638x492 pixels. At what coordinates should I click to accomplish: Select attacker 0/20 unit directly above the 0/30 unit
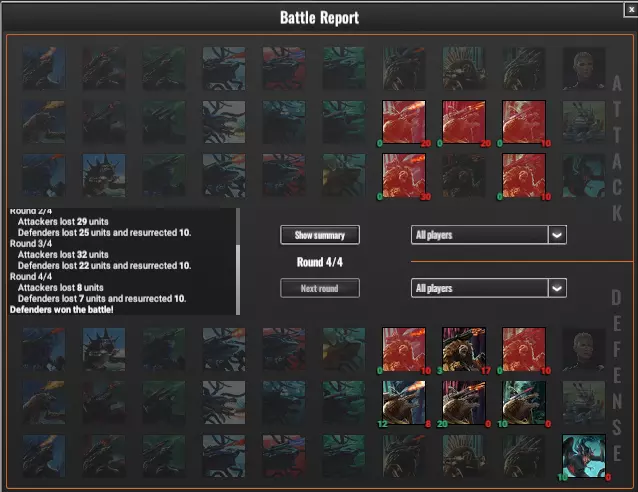pyautogui.click(x=404, y=122)
